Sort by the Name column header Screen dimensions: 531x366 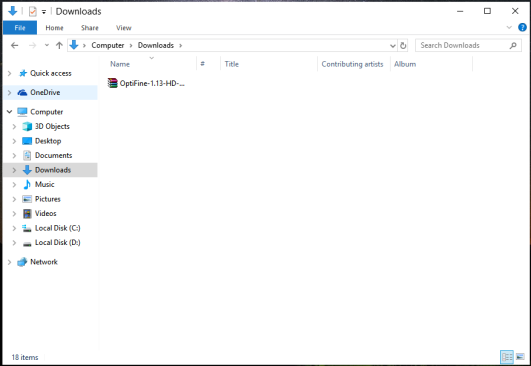tap(120, 64)
